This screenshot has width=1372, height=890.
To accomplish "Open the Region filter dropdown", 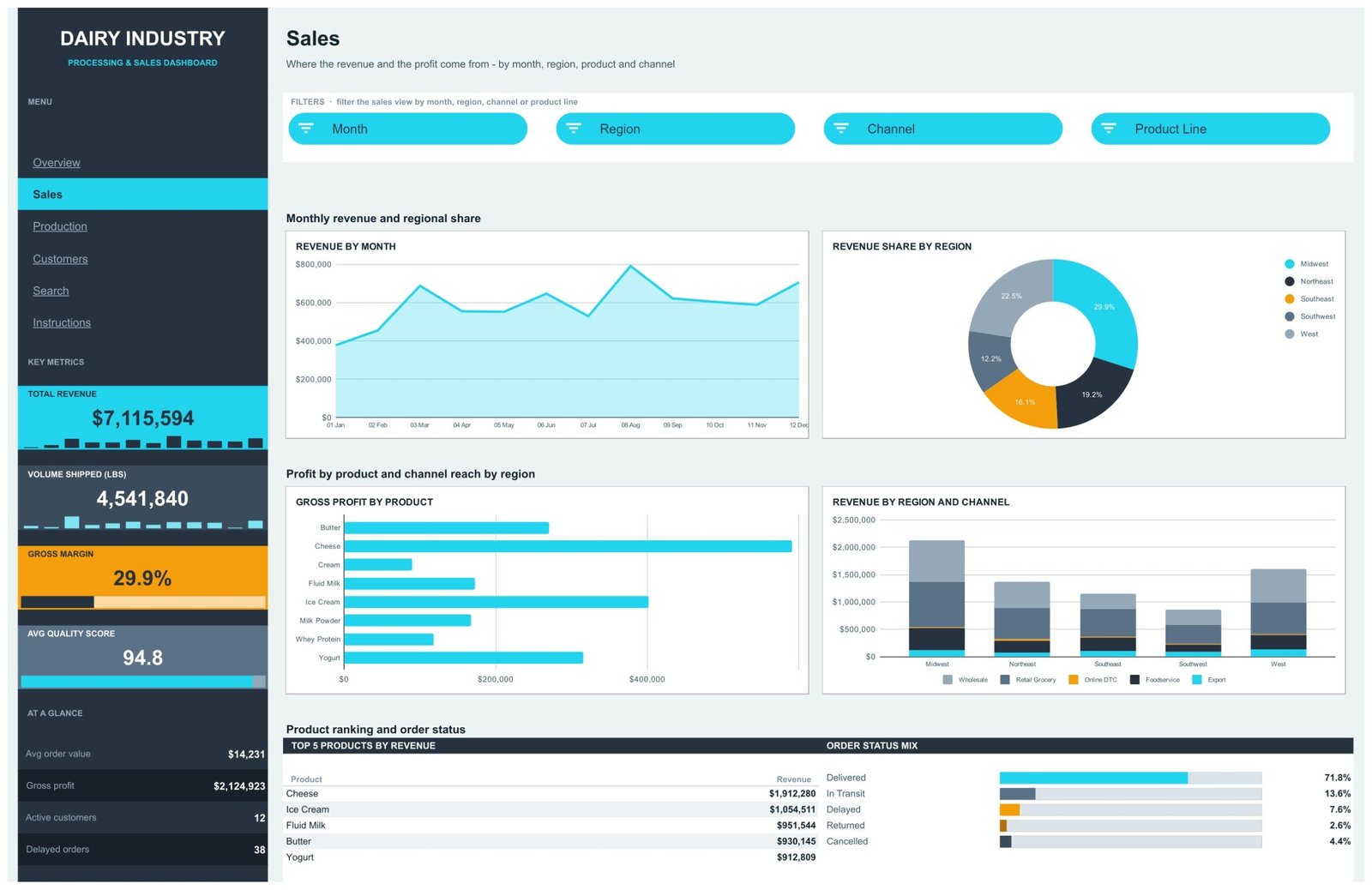I will (676, 129).
